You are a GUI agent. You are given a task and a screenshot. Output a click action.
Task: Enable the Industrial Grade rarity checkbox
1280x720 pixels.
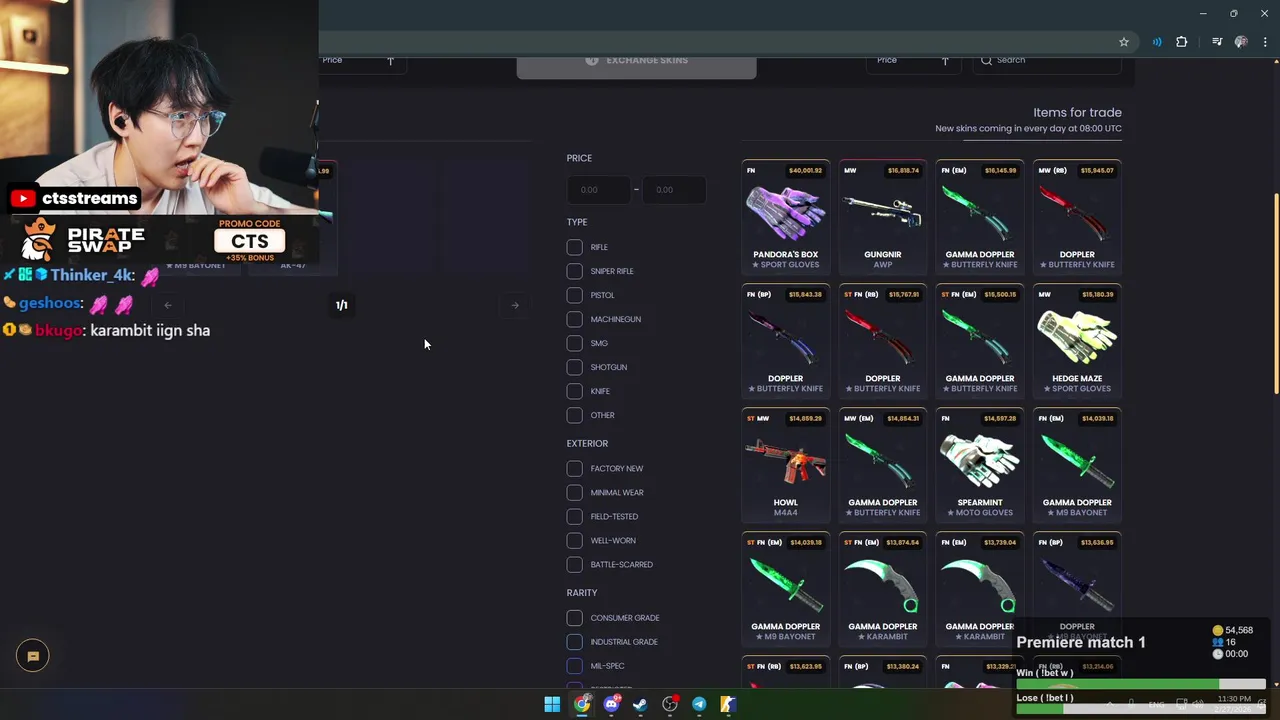coord(574,642)
